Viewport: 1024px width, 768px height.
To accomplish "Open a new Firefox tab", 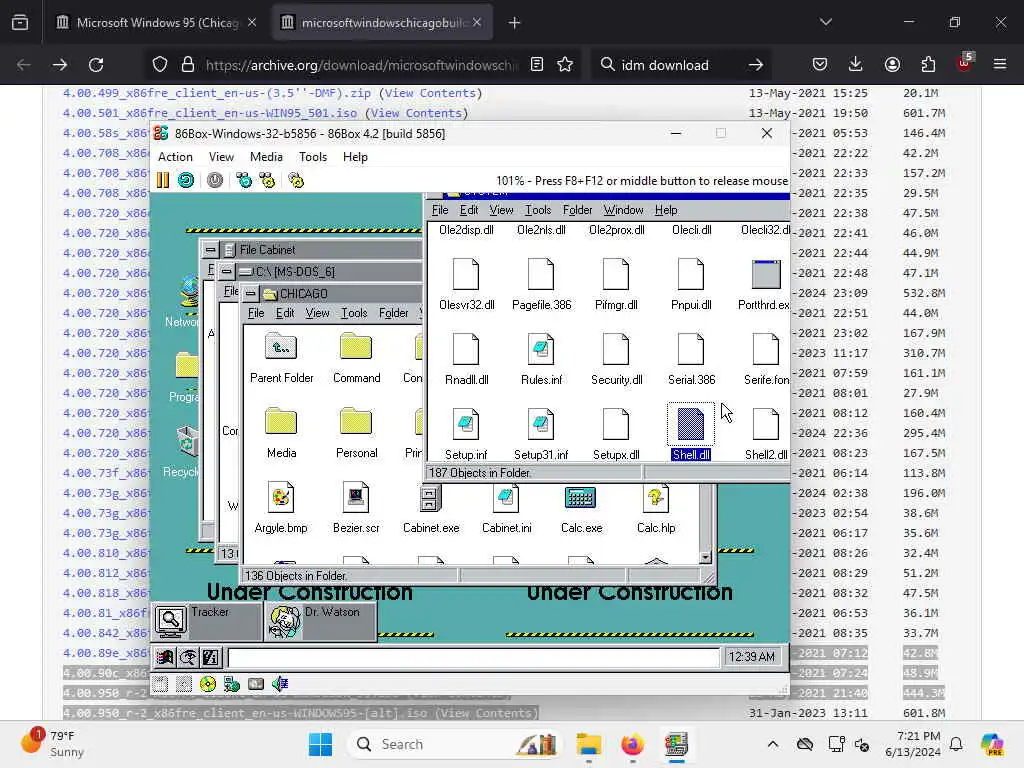I will pyautogui.click(x=515, y=23).
